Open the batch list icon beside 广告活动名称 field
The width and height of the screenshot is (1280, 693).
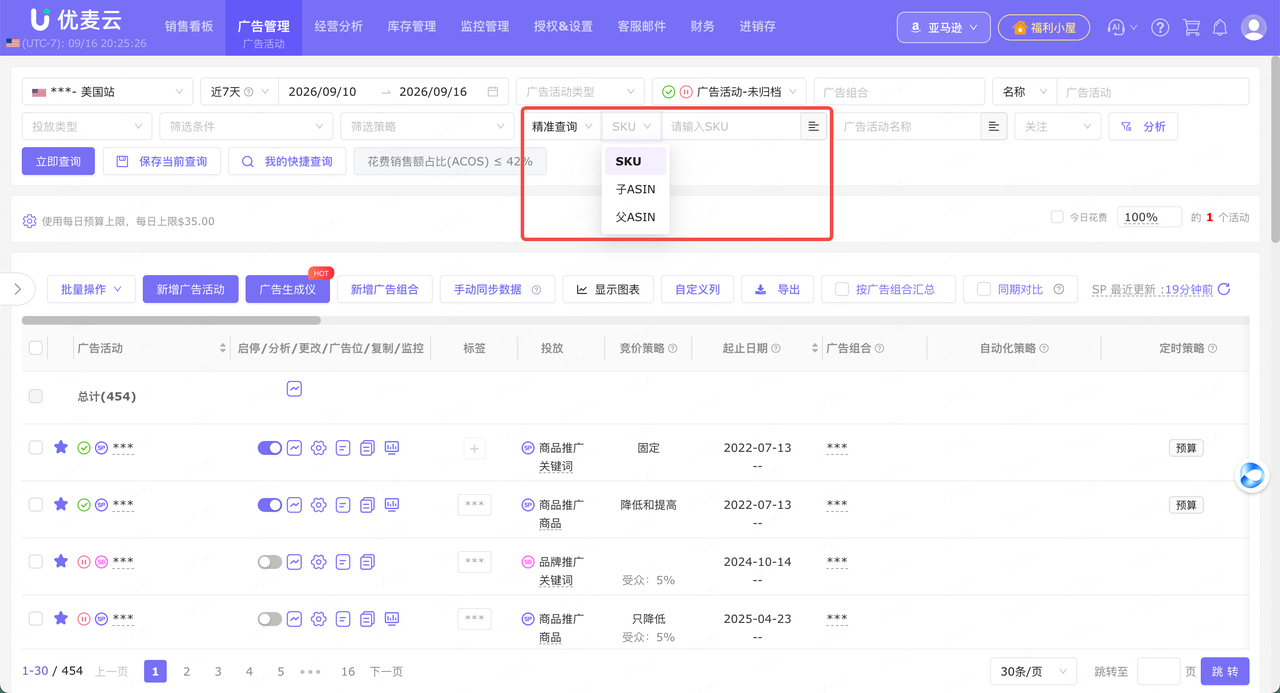point(994,126)
